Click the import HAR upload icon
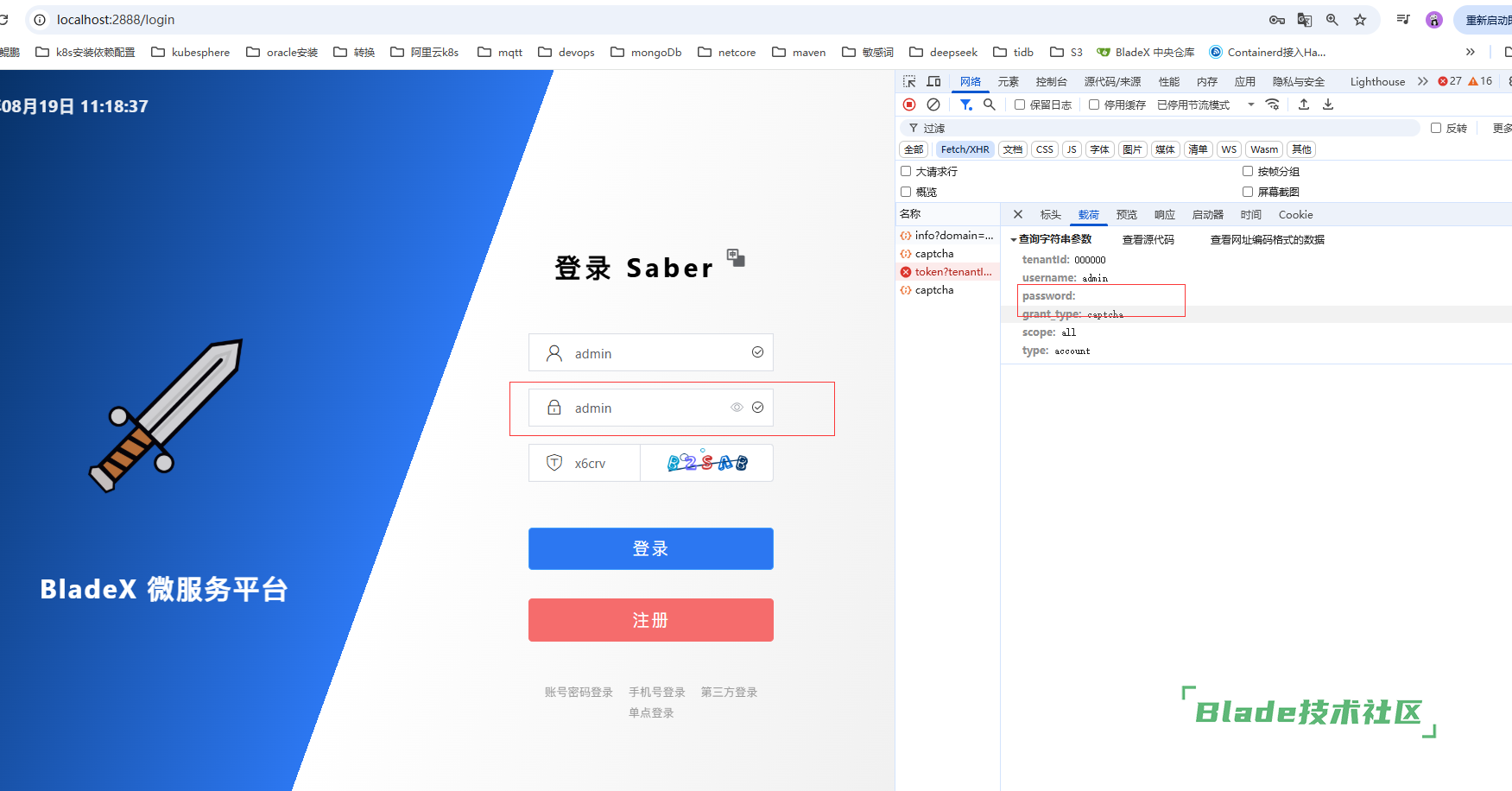Viewport: 1512px width, 791px height. coord(1304,104)
